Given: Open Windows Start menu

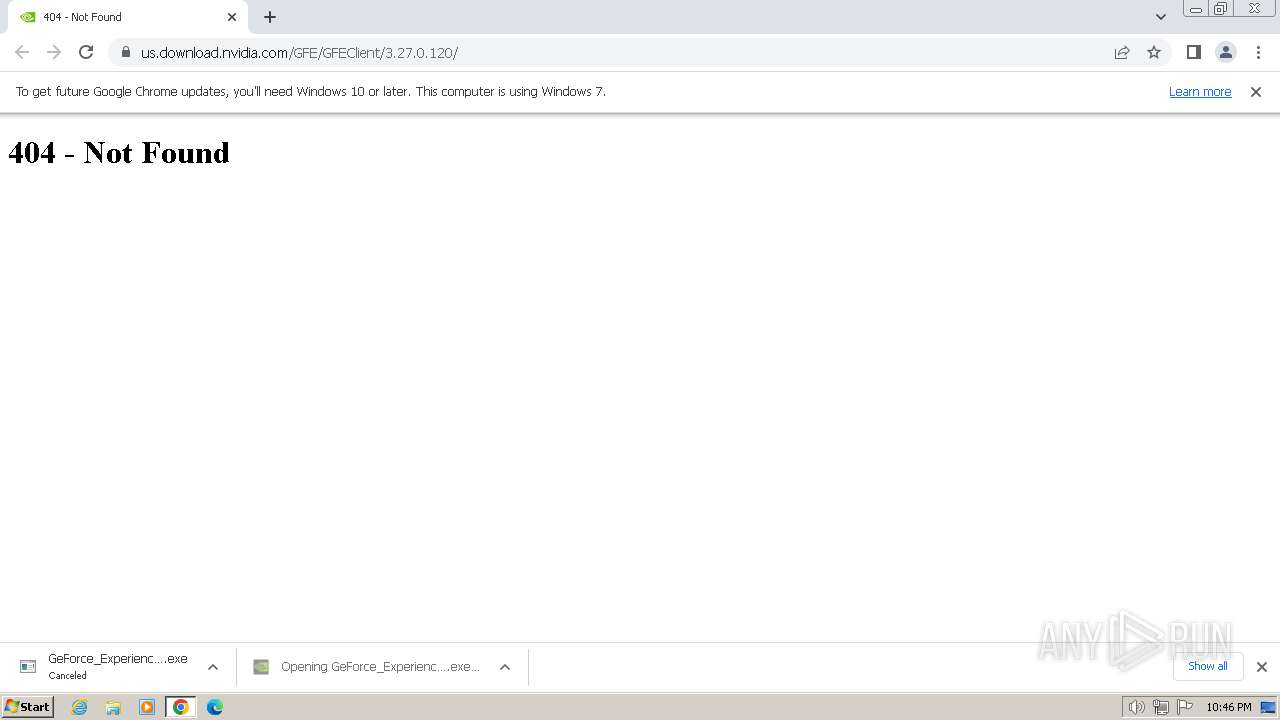Looking at the screenshot, I should pyautogui.click(x=28, y=707).
